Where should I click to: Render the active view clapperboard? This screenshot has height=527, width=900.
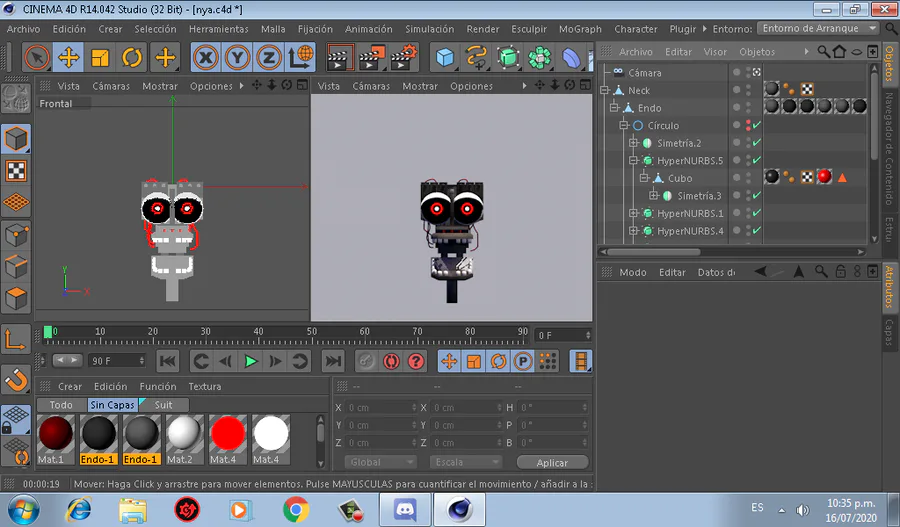[340, 57]
